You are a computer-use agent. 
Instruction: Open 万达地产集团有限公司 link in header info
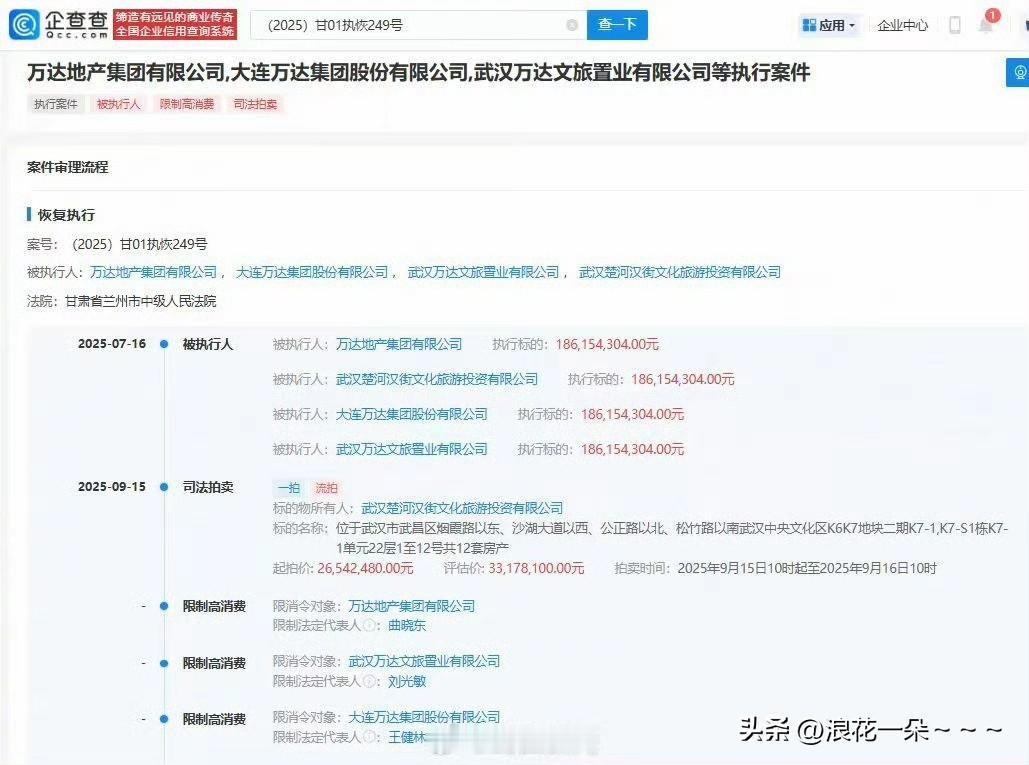point(154,272)
